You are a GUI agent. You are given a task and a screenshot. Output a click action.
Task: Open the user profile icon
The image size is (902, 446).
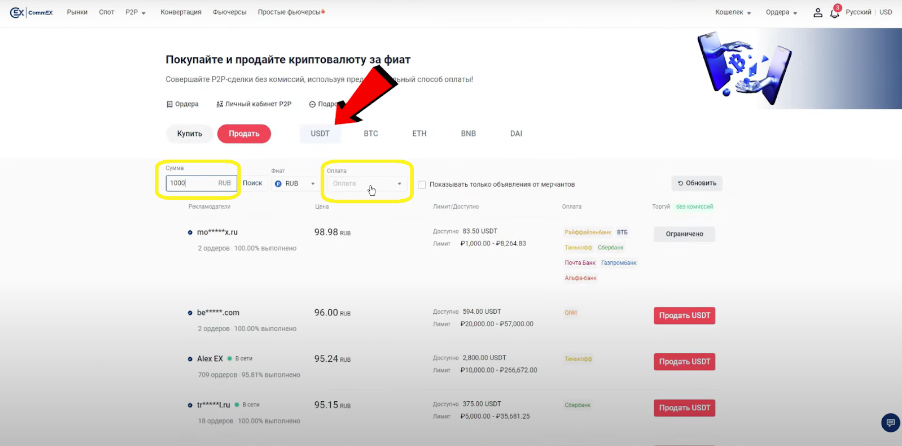(x=818, y=13)
